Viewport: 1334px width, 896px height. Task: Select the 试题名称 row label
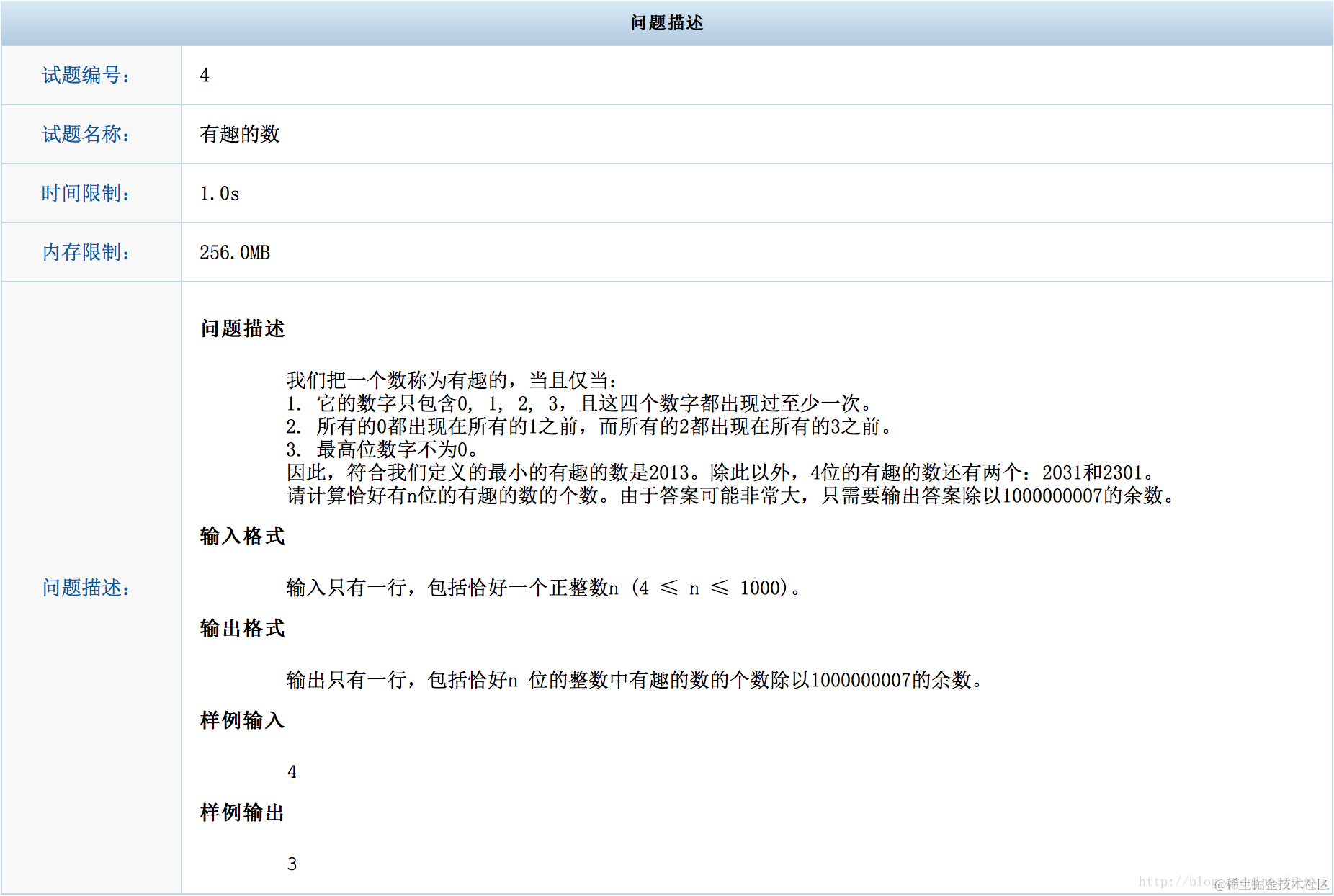[86, 134]
